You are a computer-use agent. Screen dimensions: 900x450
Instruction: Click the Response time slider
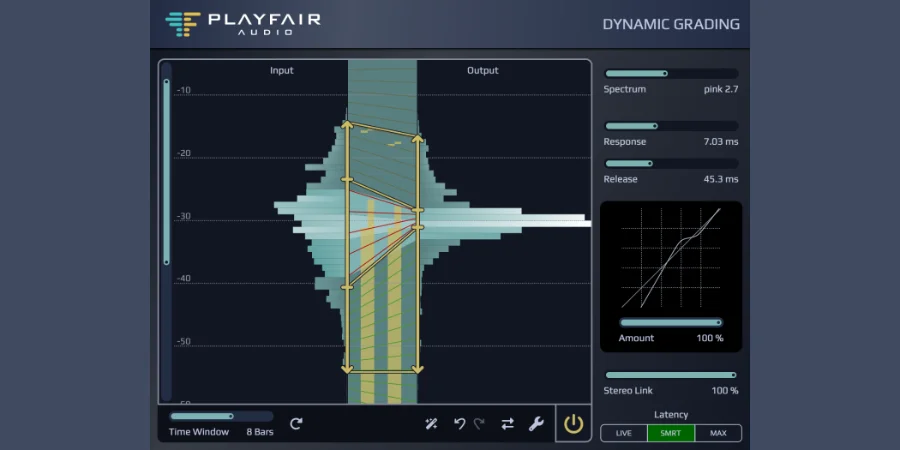671,126
